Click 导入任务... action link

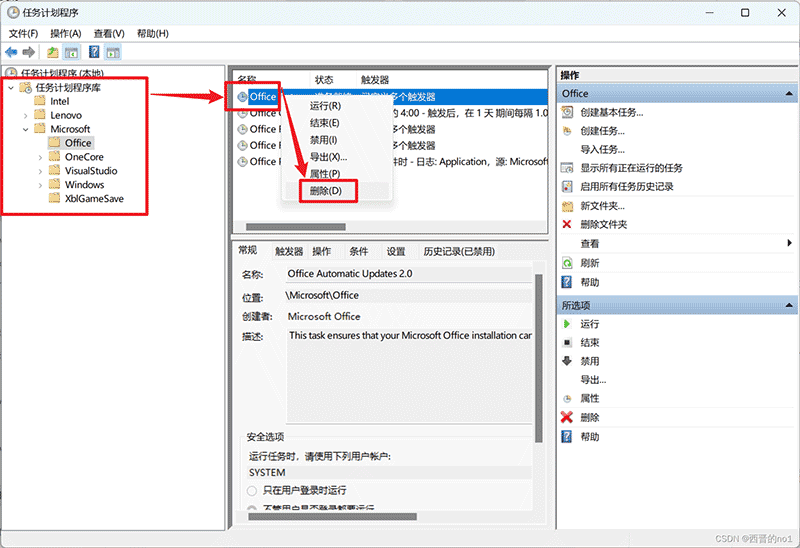[x=603, y=150]
